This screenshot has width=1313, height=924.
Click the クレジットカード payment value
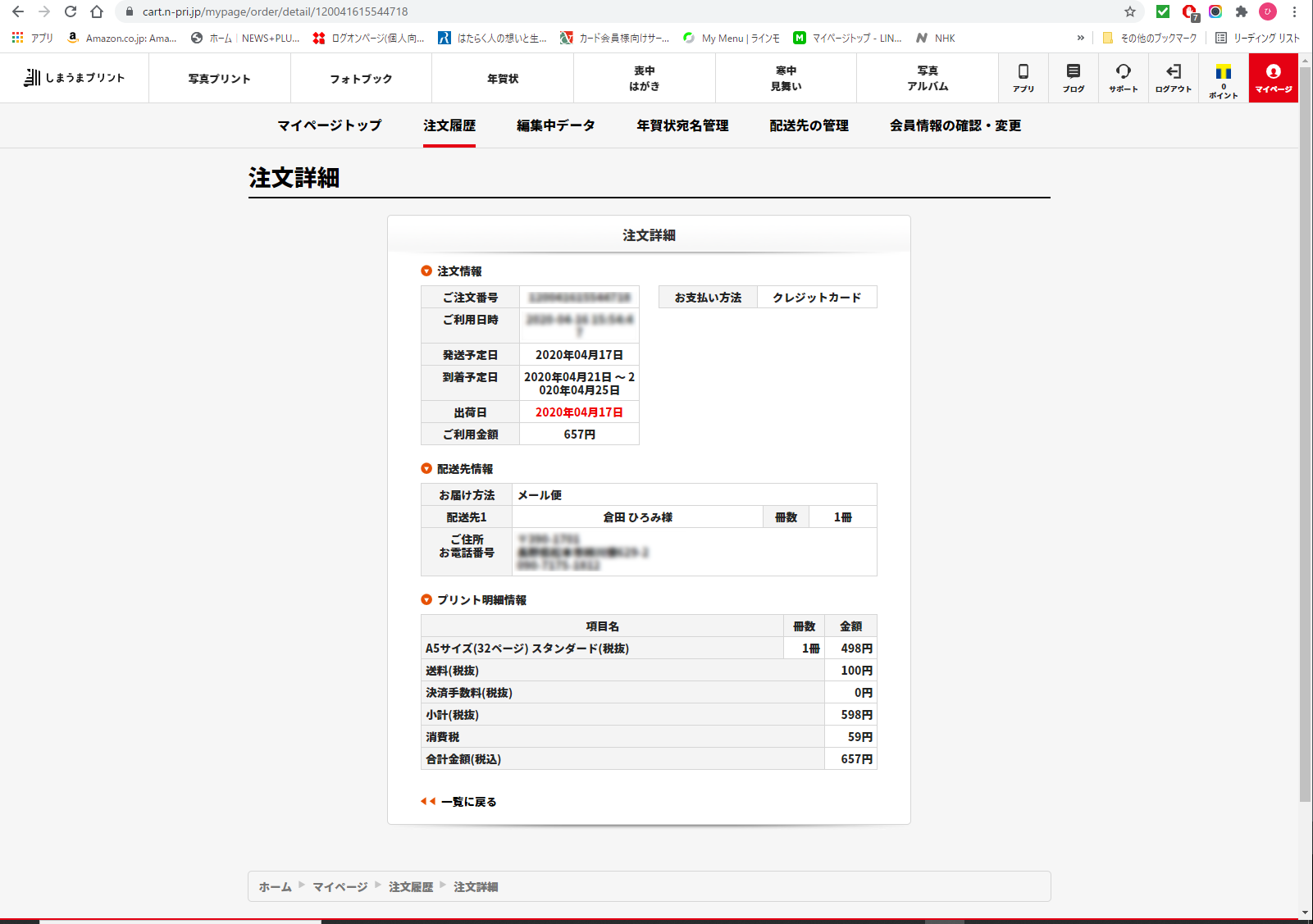click(817, 298)
